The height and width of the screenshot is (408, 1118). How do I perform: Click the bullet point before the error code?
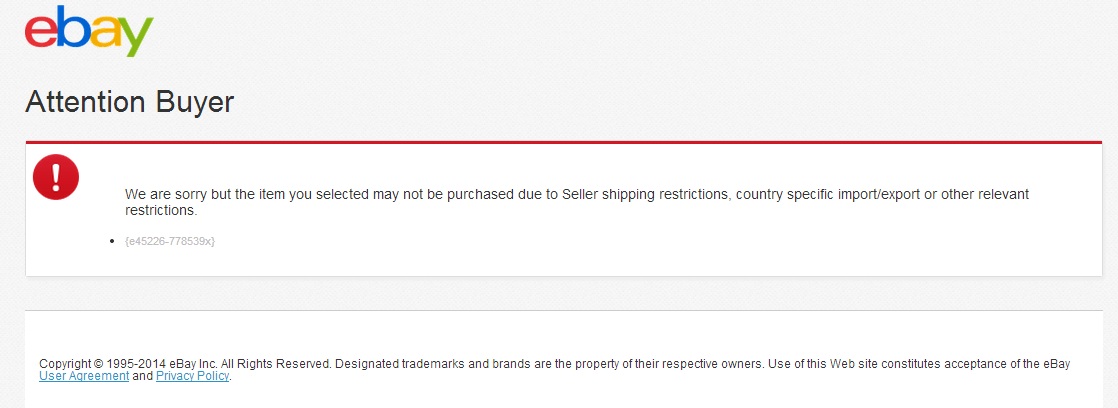click(x=112, y=241)
